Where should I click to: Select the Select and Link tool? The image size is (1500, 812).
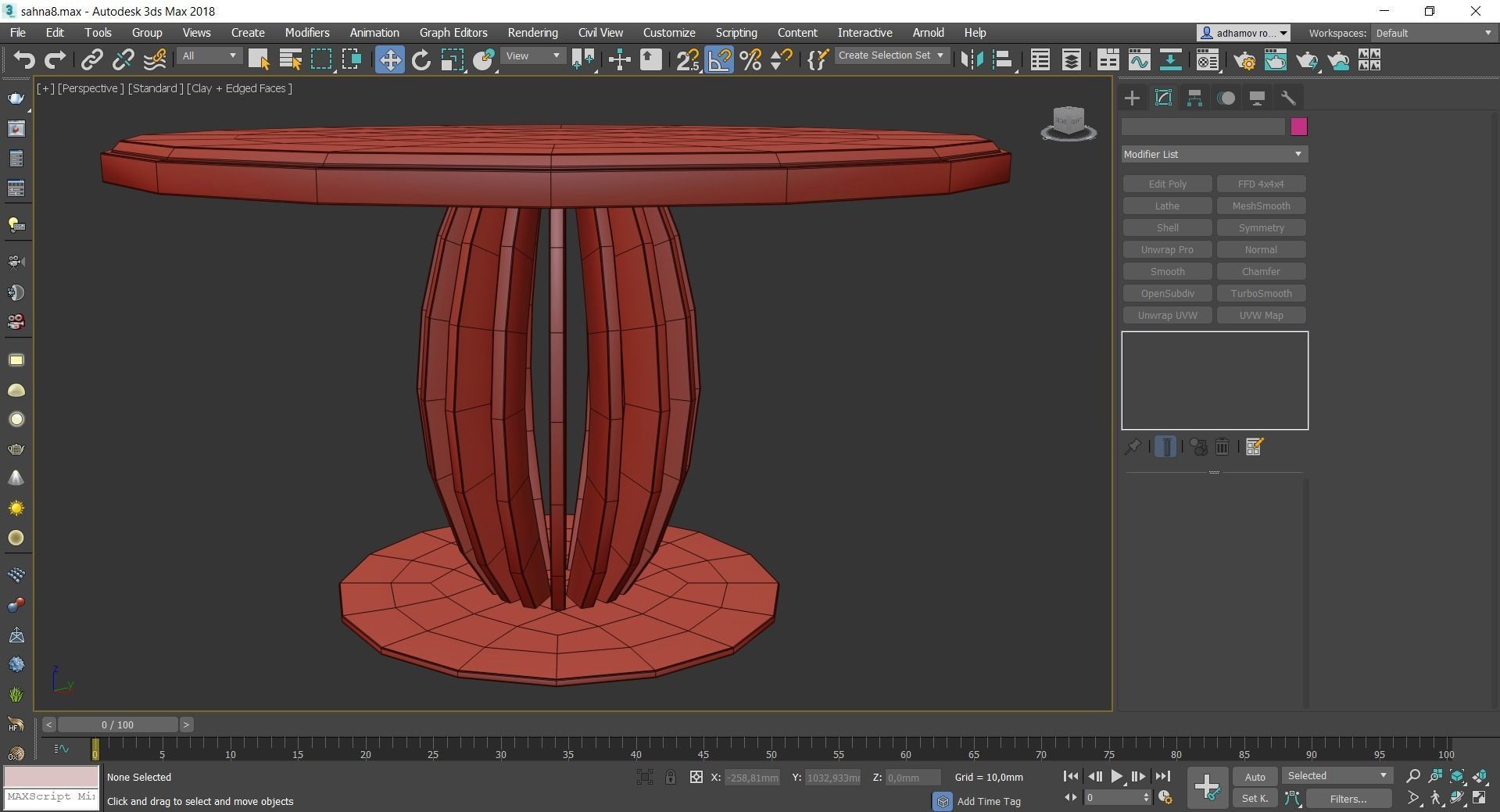[92, 59]
